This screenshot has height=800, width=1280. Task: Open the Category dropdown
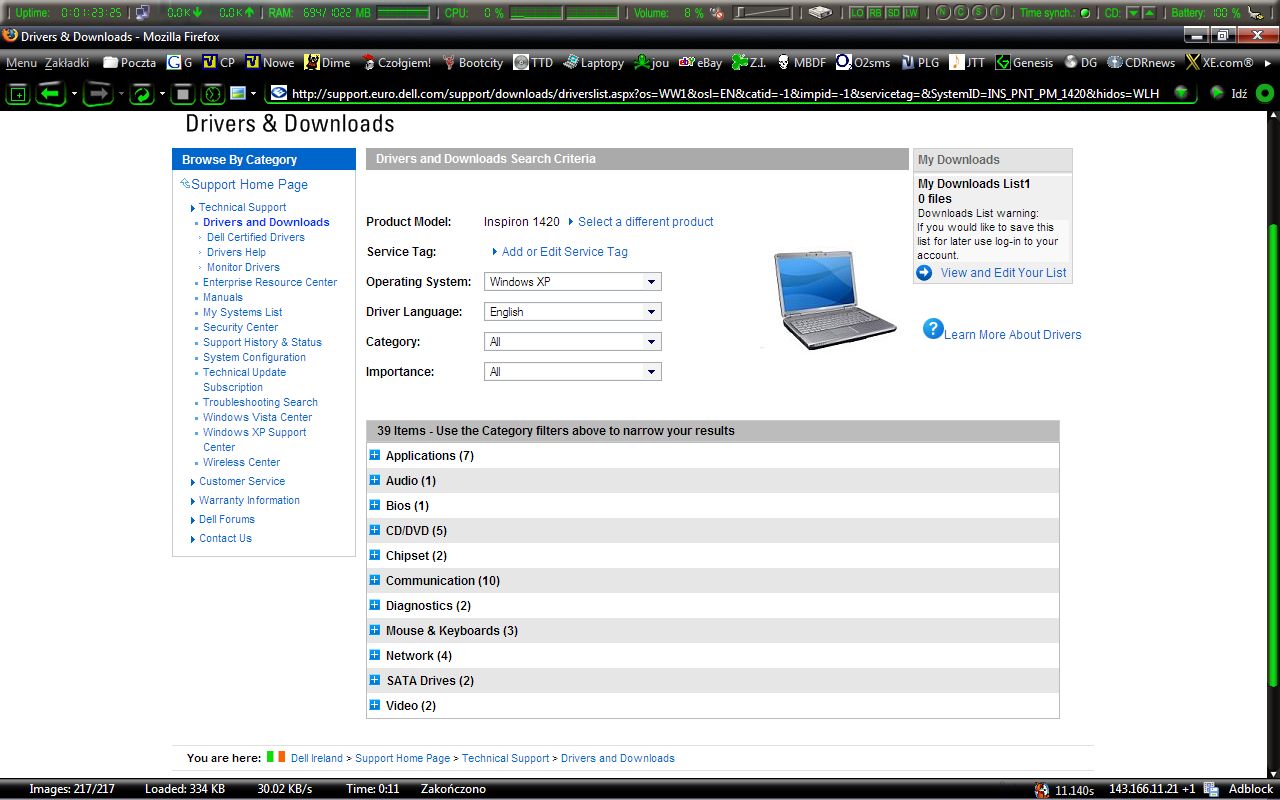pos(572,342)
